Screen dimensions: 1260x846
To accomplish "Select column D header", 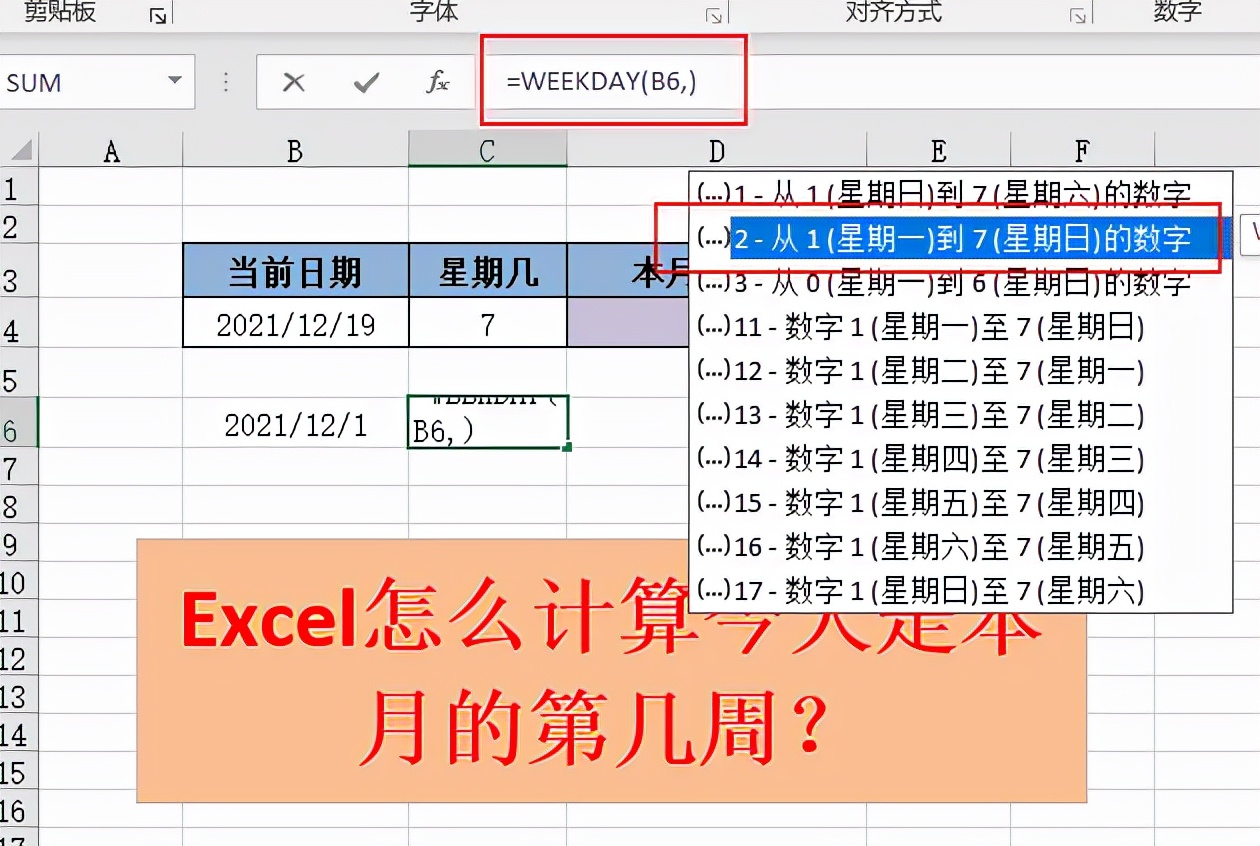I will (716, 151).
